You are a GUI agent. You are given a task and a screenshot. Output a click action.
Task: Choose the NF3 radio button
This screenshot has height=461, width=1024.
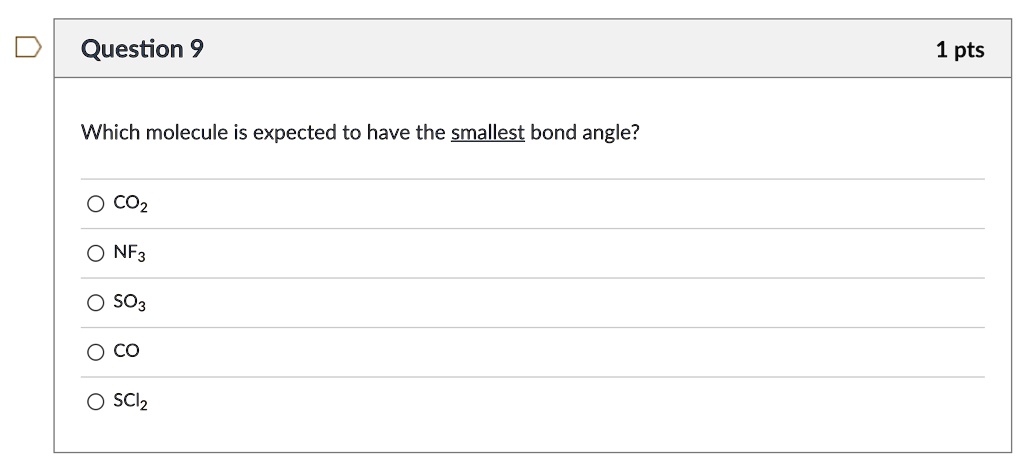click(x=95, y=254)
